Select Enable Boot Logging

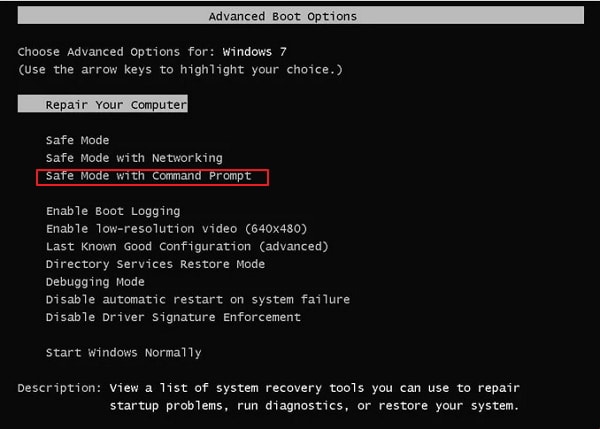(x=113, y=211)
